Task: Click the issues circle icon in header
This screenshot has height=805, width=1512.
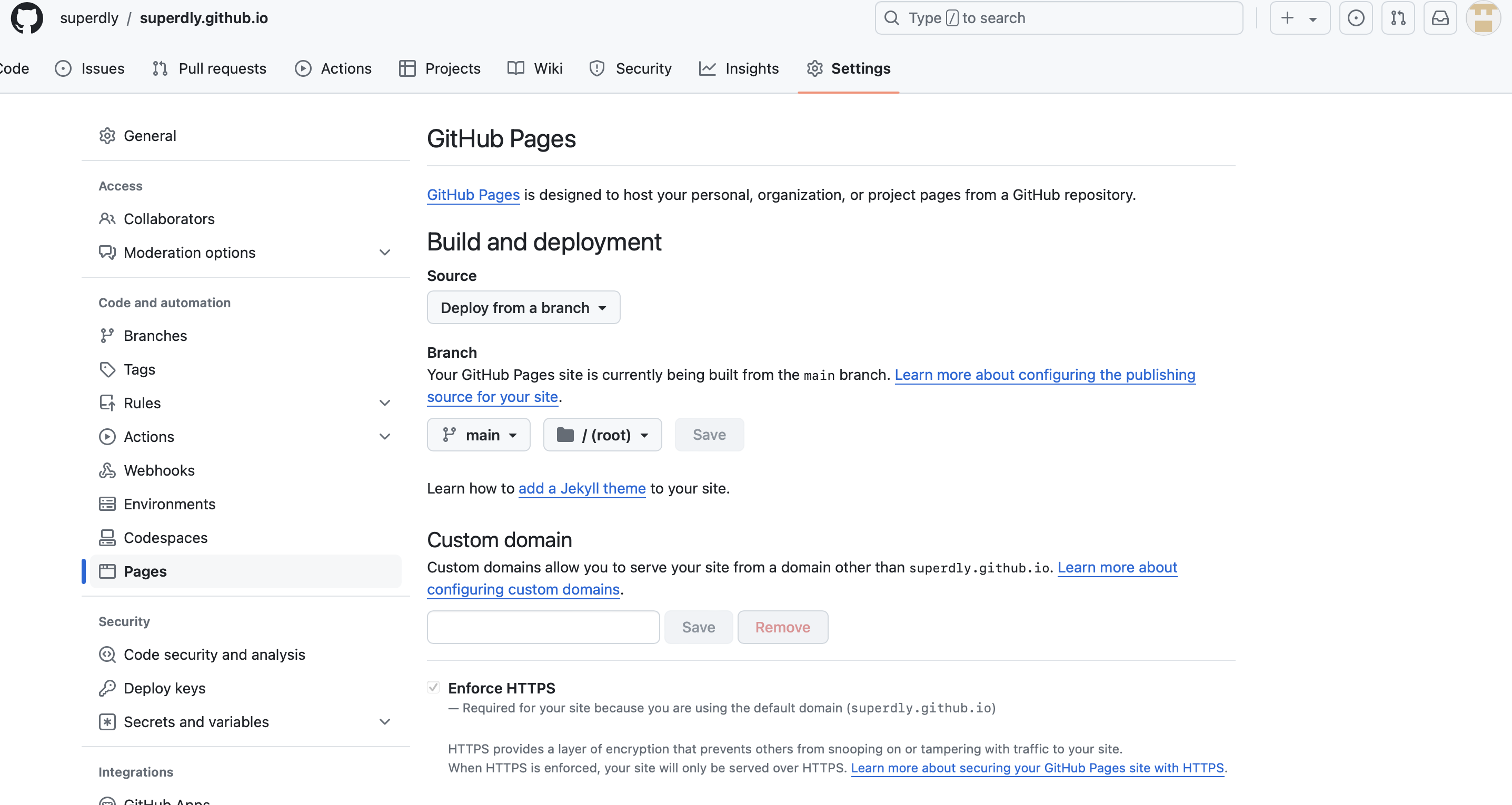Action: (x=1355, y=18)
